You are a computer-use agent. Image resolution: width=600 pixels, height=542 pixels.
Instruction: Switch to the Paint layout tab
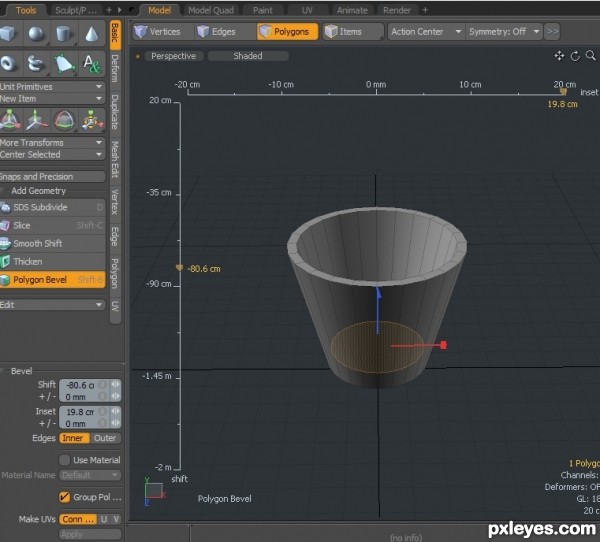click(263, 10)
